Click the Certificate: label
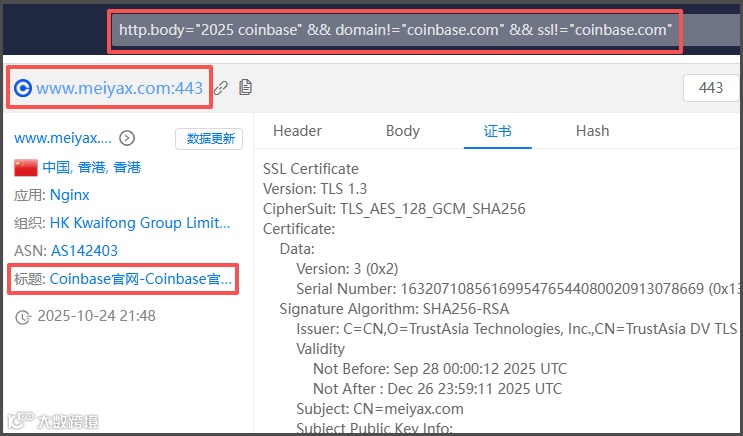This screenshot has height=436, width=743. tap(299, 228)
